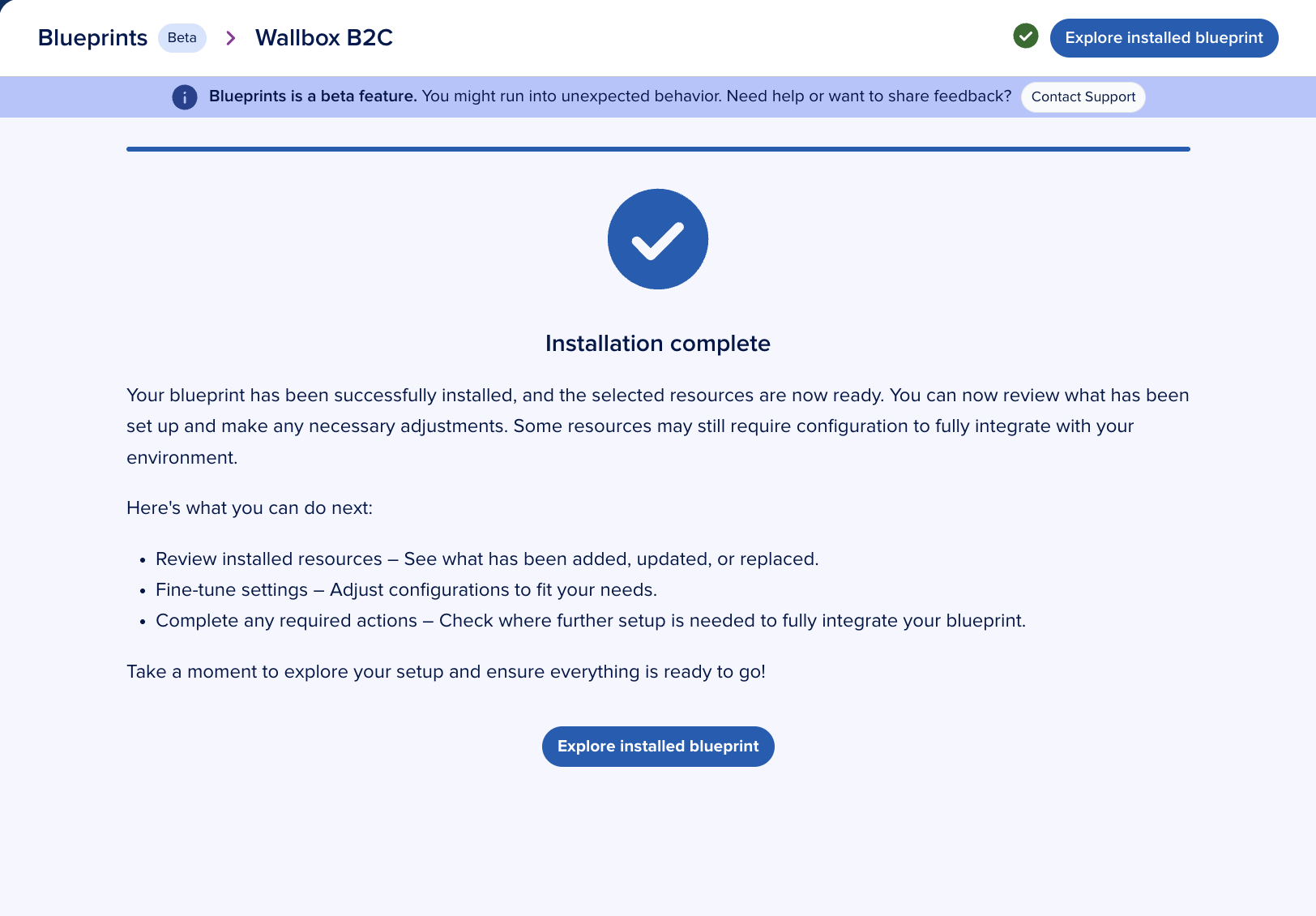Click the Fine-tune settings bullet item
This screenshot has width=1316, height=916.
(405, 590)
